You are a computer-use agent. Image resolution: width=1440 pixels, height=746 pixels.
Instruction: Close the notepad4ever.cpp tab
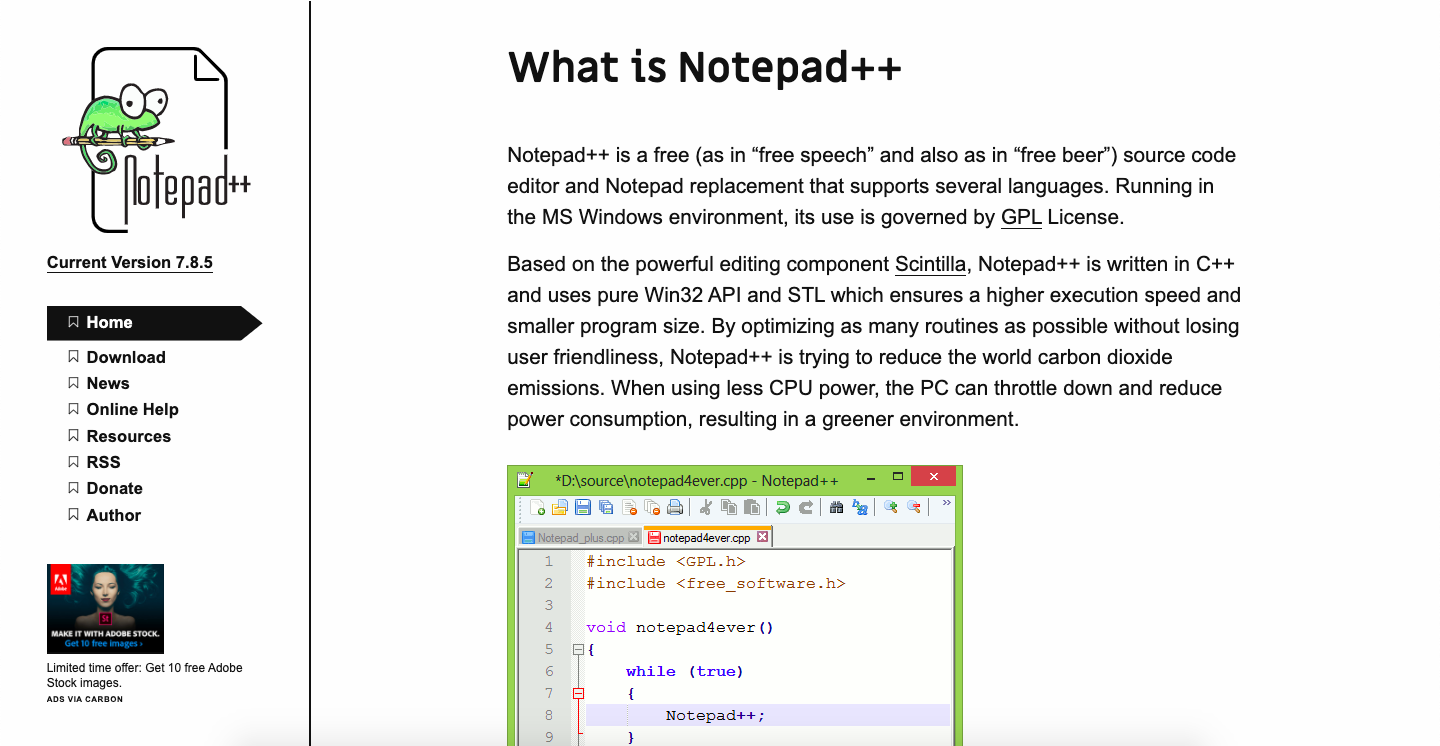point(762,537)
